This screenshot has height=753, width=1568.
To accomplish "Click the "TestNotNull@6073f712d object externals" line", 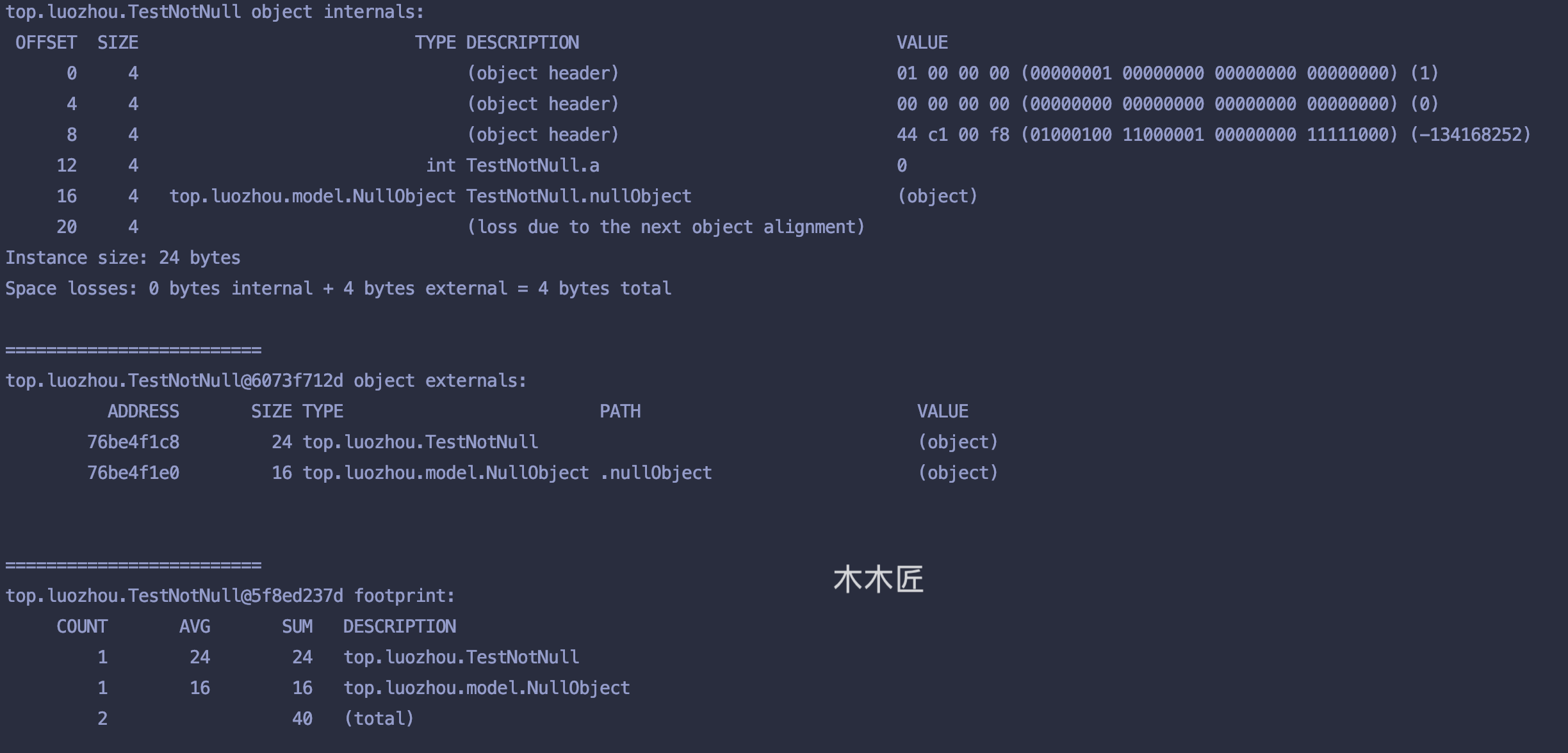I will 266,381.
